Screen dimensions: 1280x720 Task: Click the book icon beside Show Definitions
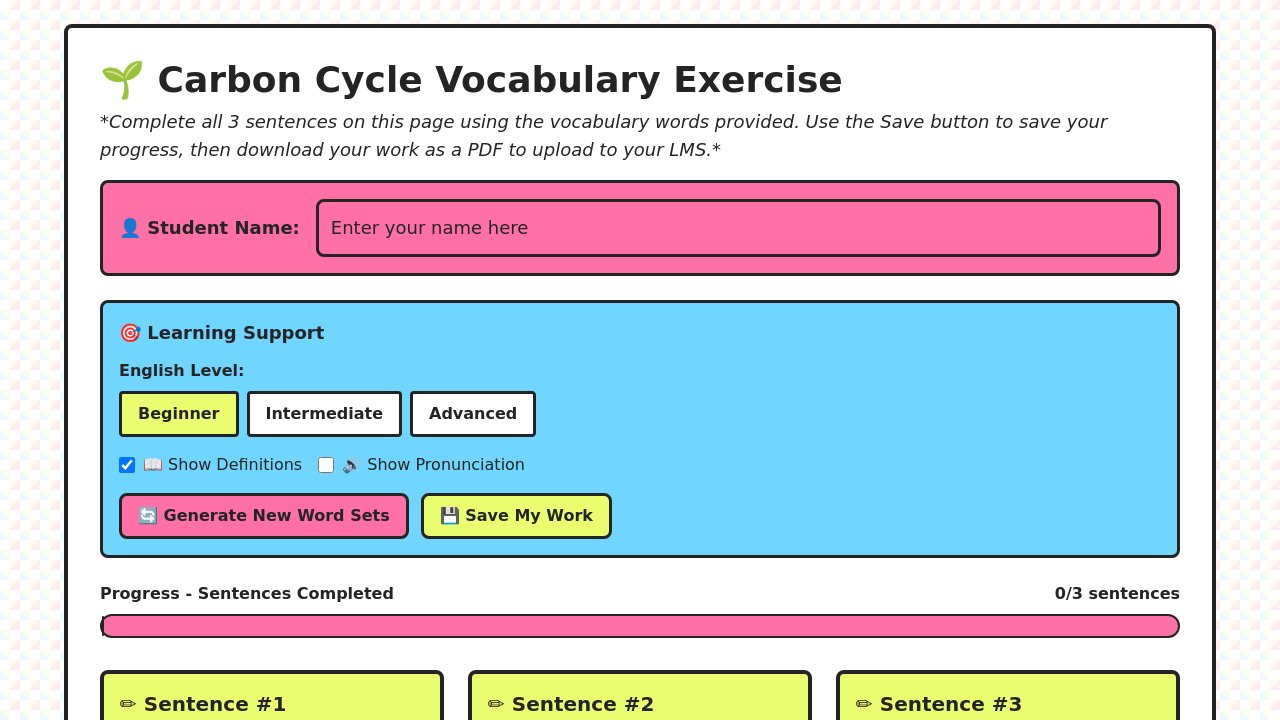tap(153, 465)
